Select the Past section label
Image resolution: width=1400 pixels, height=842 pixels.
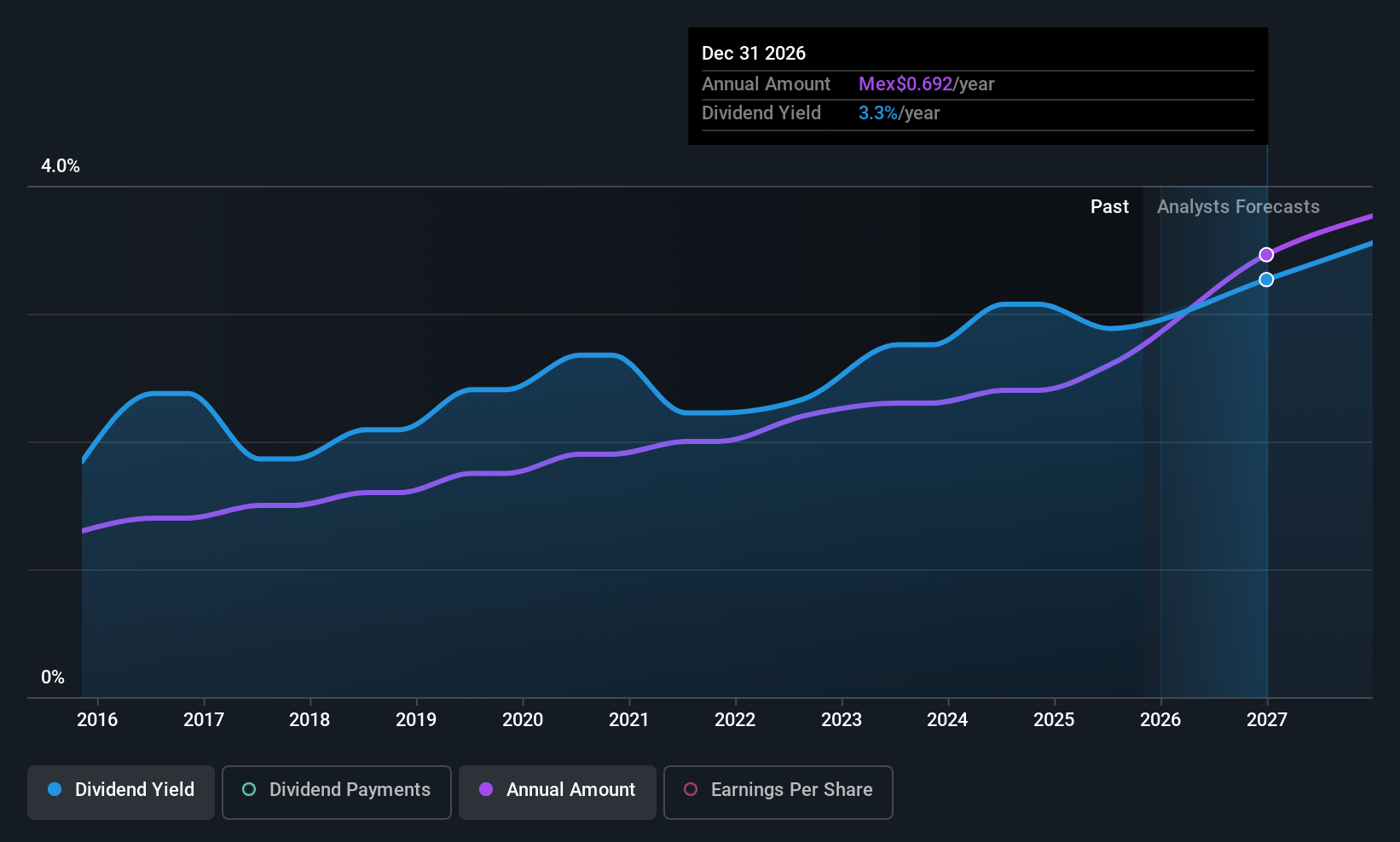pyautogui.click(x=1109, y=207)
